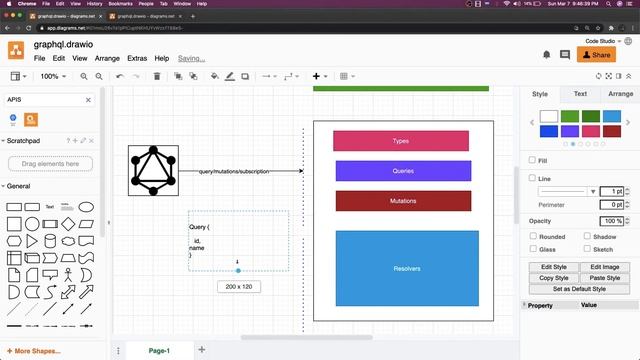Click the Zoom In magnifier icon
The width and height of the screenshot is (640, 360).
point(84,76)
